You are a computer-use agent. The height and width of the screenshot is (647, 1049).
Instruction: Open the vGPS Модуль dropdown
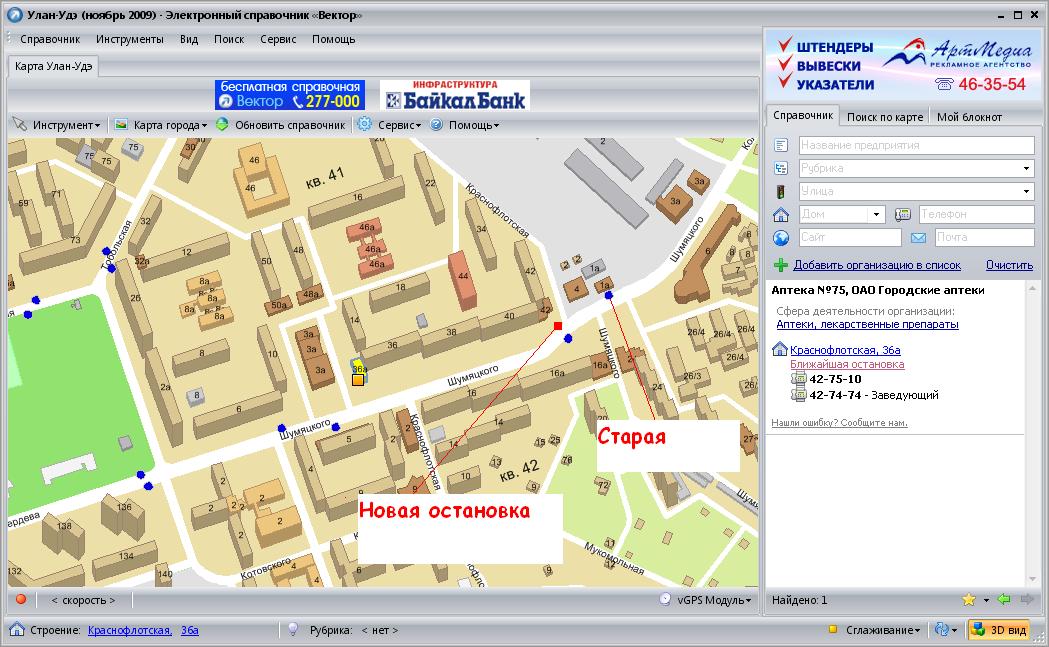706,600
